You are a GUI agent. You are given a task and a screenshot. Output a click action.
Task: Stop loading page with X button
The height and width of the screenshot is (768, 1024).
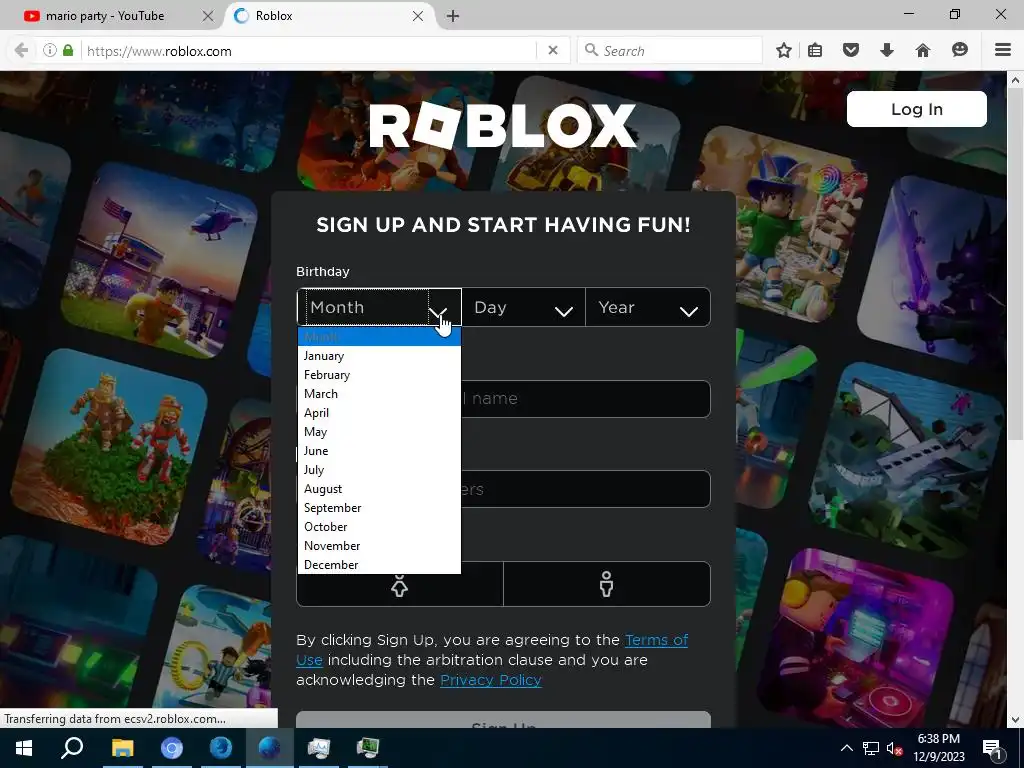point(552,50)
